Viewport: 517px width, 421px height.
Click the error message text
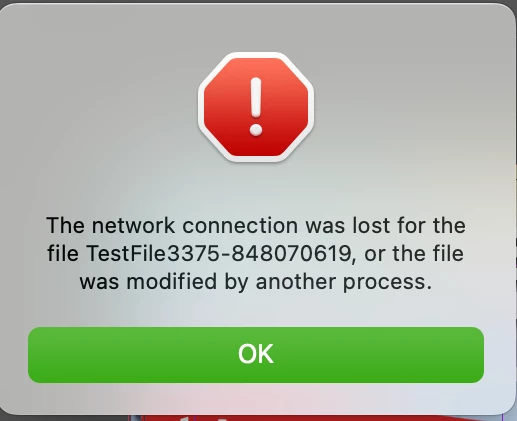[x=256, y=253]
